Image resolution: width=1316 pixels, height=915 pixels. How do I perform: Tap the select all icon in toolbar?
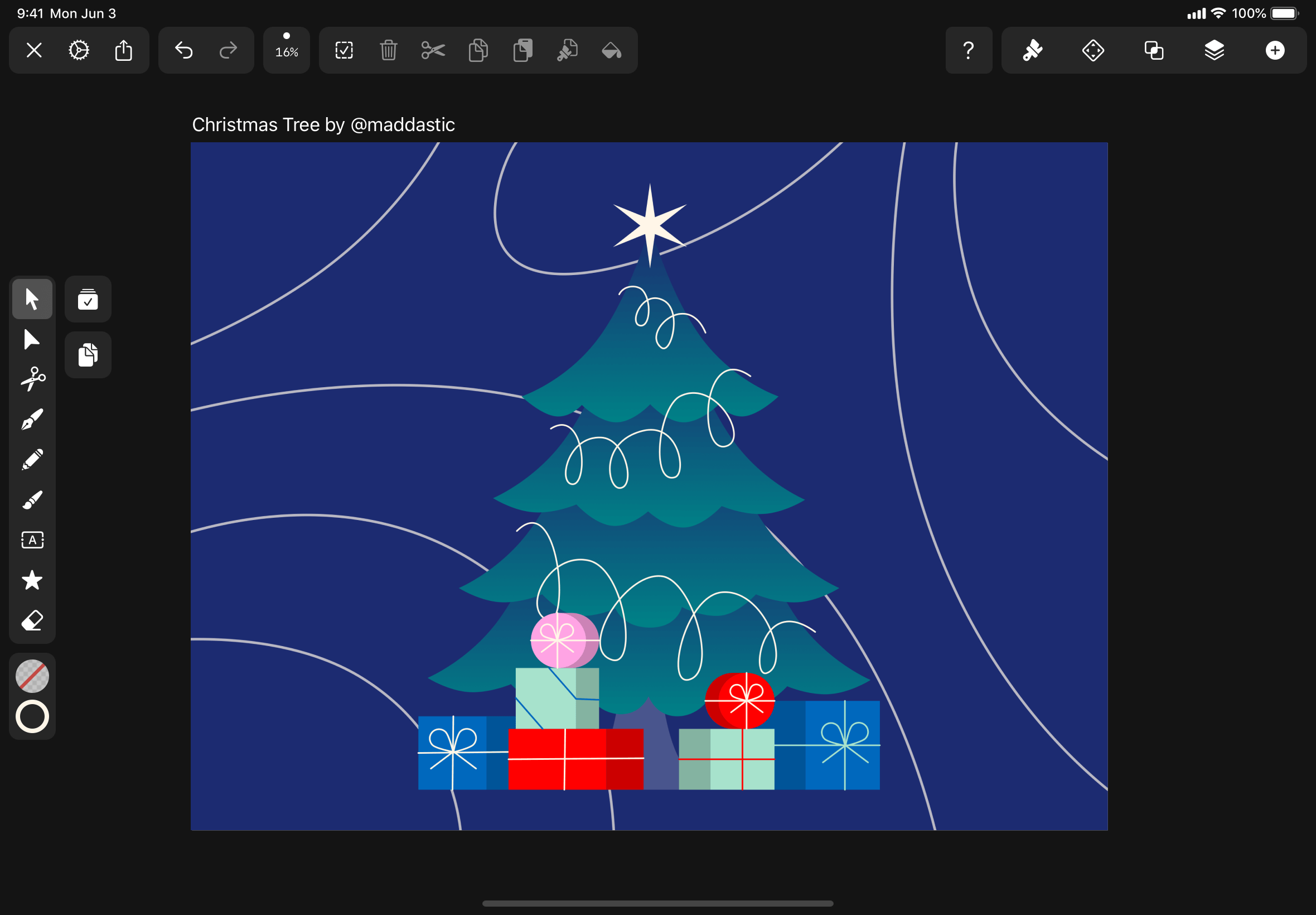tap(343, 50)
